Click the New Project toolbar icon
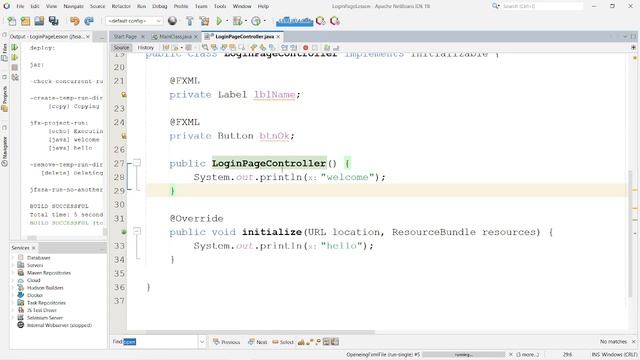Screen dimensions: 640x360 25,21
